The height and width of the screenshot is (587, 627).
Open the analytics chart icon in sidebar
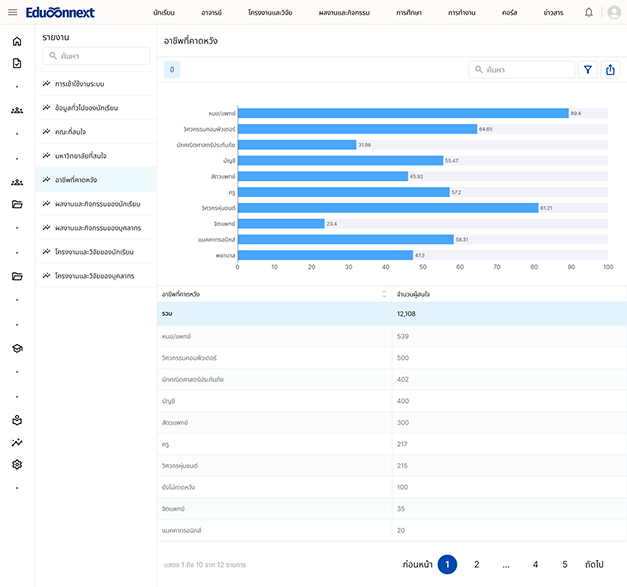[17, 442]
